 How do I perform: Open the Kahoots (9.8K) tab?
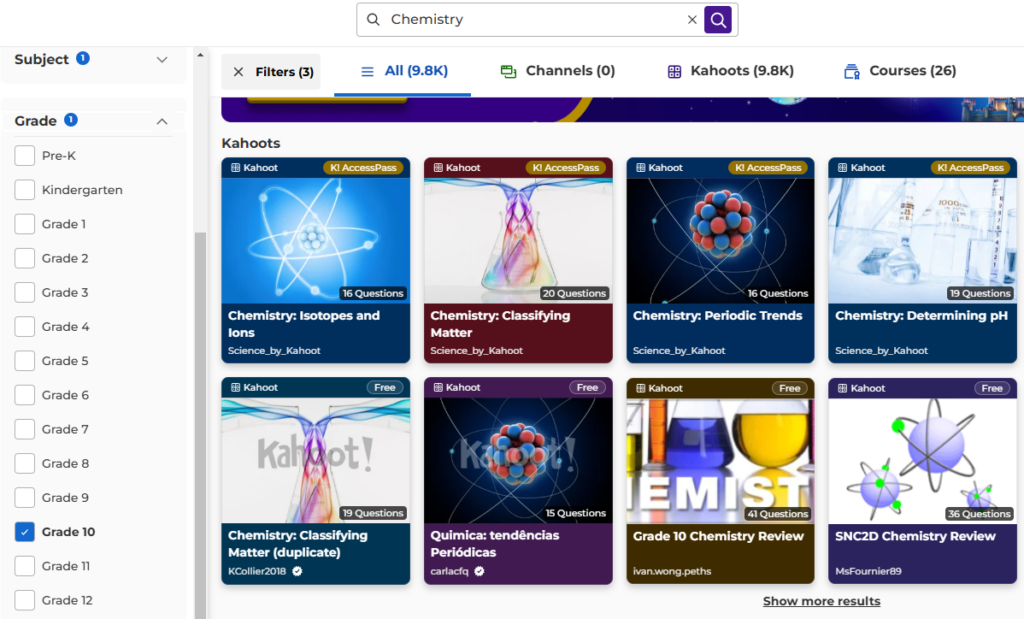[730, 71]
